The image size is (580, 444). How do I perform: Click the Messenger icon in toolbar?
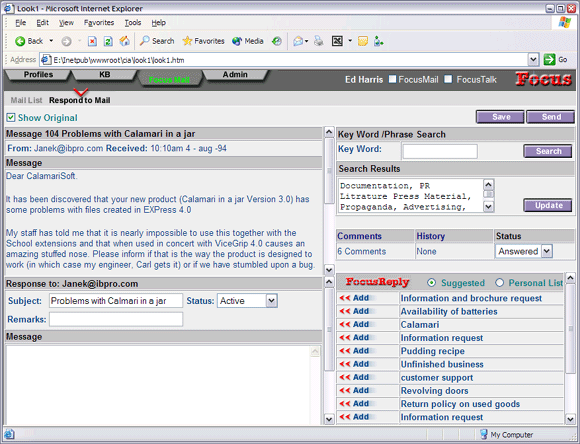coord(378,41)
